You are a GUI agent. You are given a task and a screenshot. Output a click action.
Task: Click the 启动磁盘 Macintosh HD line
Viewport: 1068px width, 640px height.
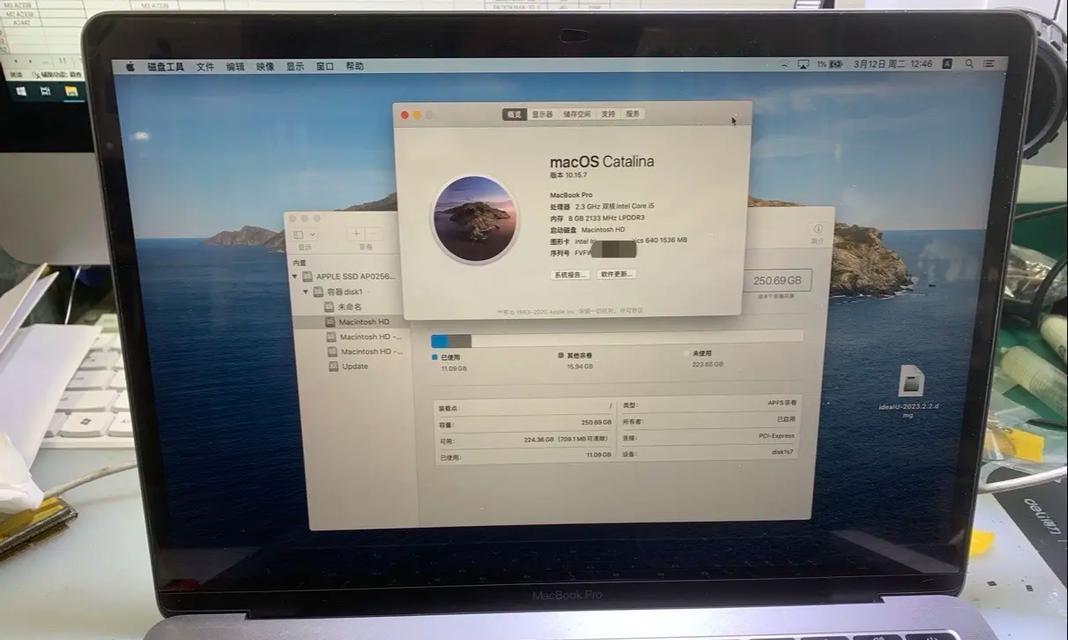(588, 230)
